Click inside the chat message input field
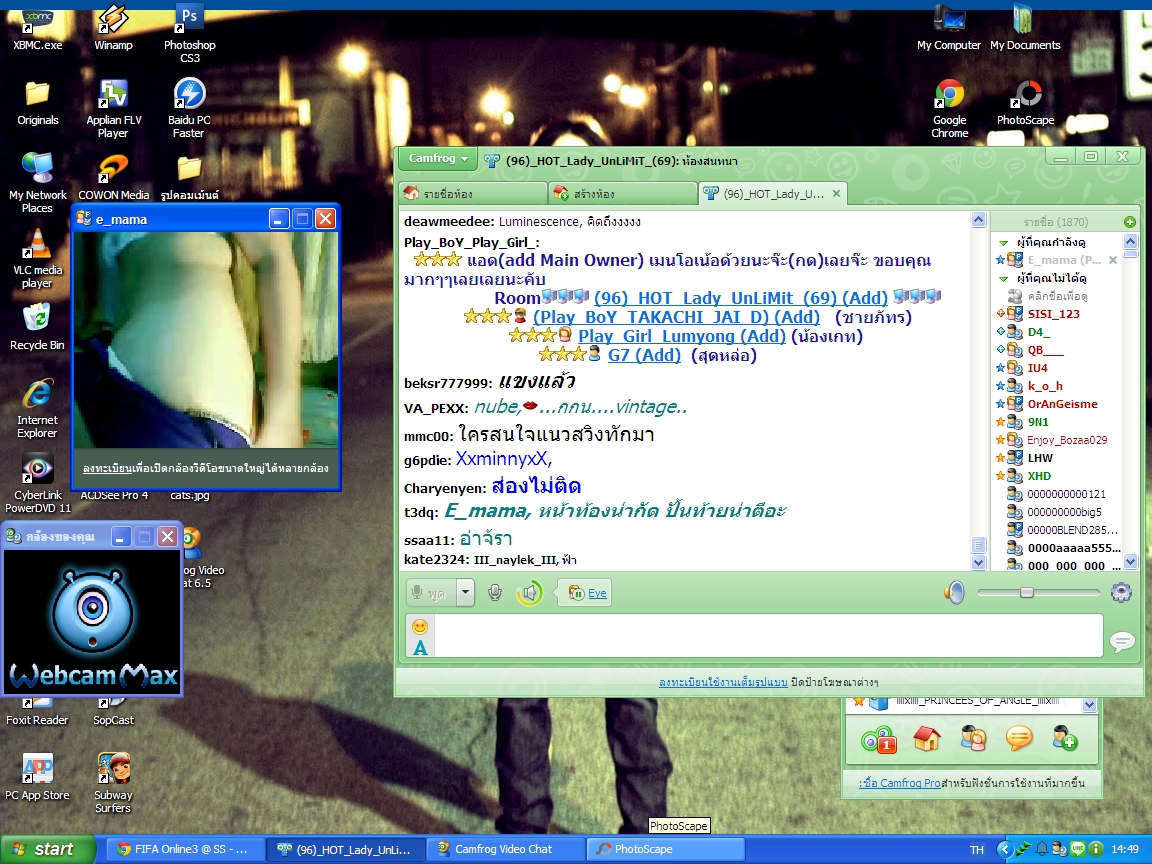The image size is (1152, 864). 768,636
